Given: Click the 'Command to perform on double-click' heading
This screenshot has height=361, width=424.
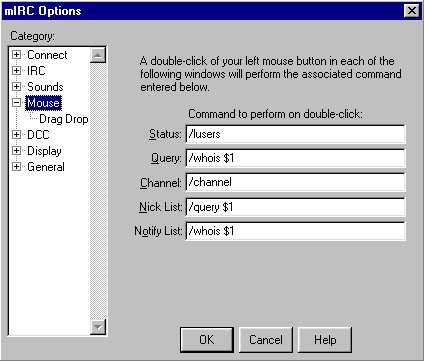Looking at the screenshot, I should pyautogui.click(x=275, y=114).
